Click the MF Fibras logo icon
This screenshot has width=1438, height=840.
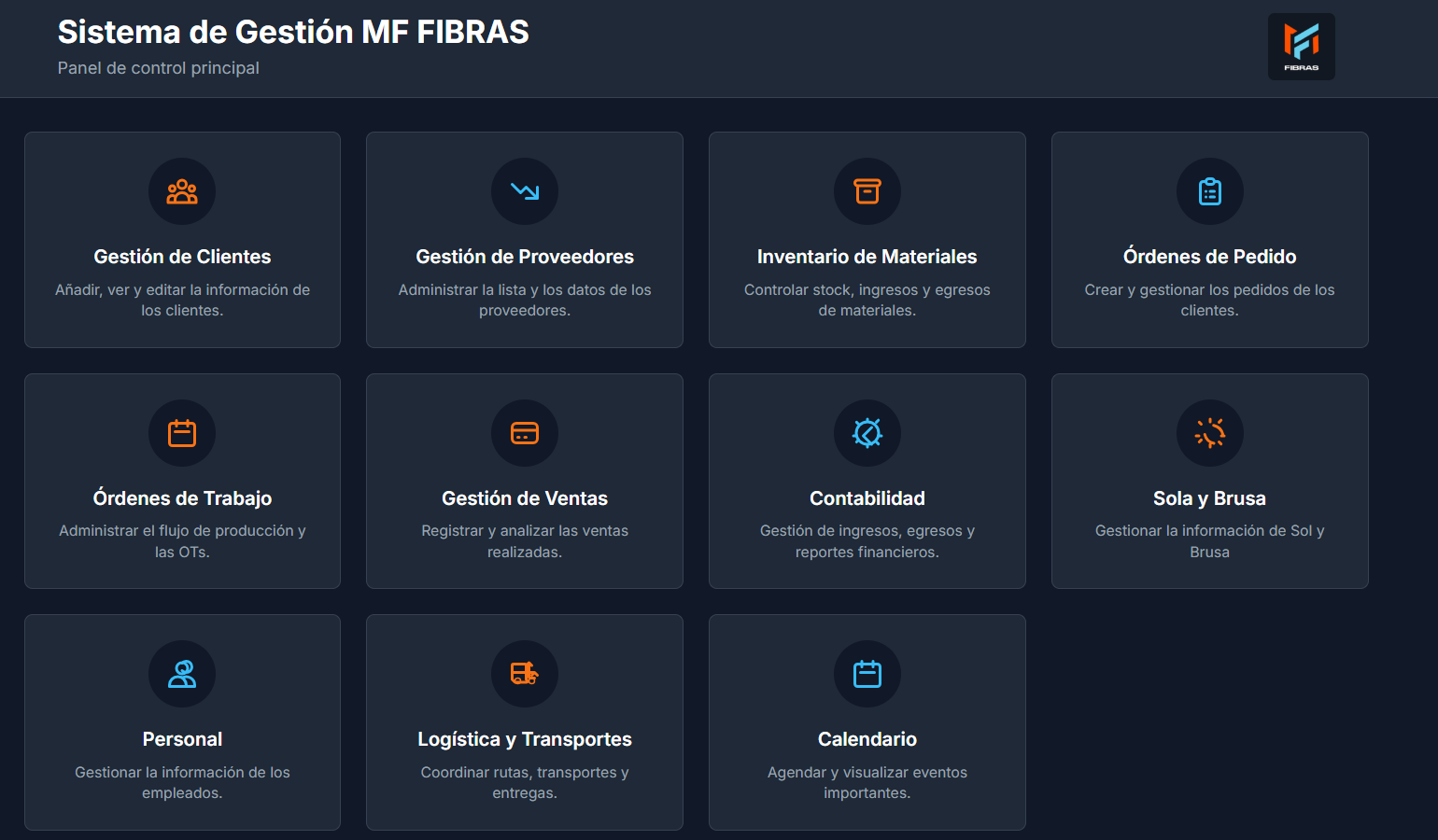(1301, 47)
